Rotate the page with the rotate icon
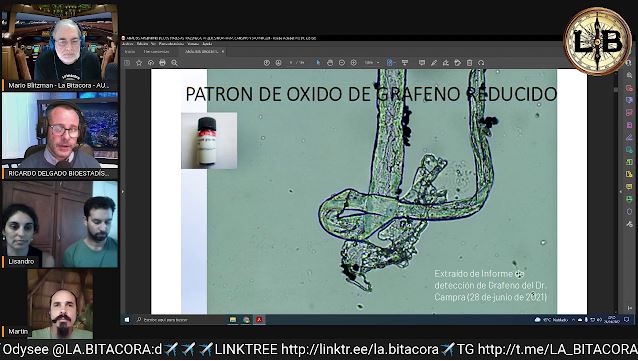The width and height of the screenshot is (638, 361). point(481,63)
